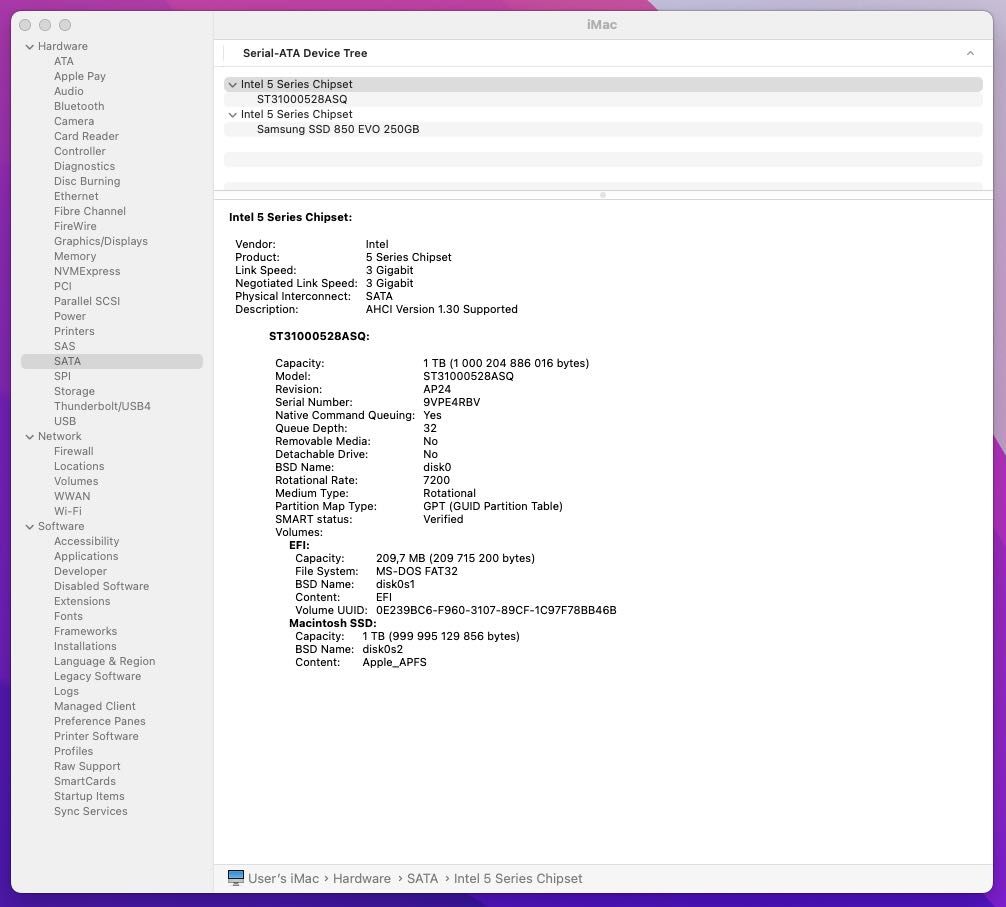Open Legacy Software section
Screen dimensions: 1006x907
click(97, 677)
